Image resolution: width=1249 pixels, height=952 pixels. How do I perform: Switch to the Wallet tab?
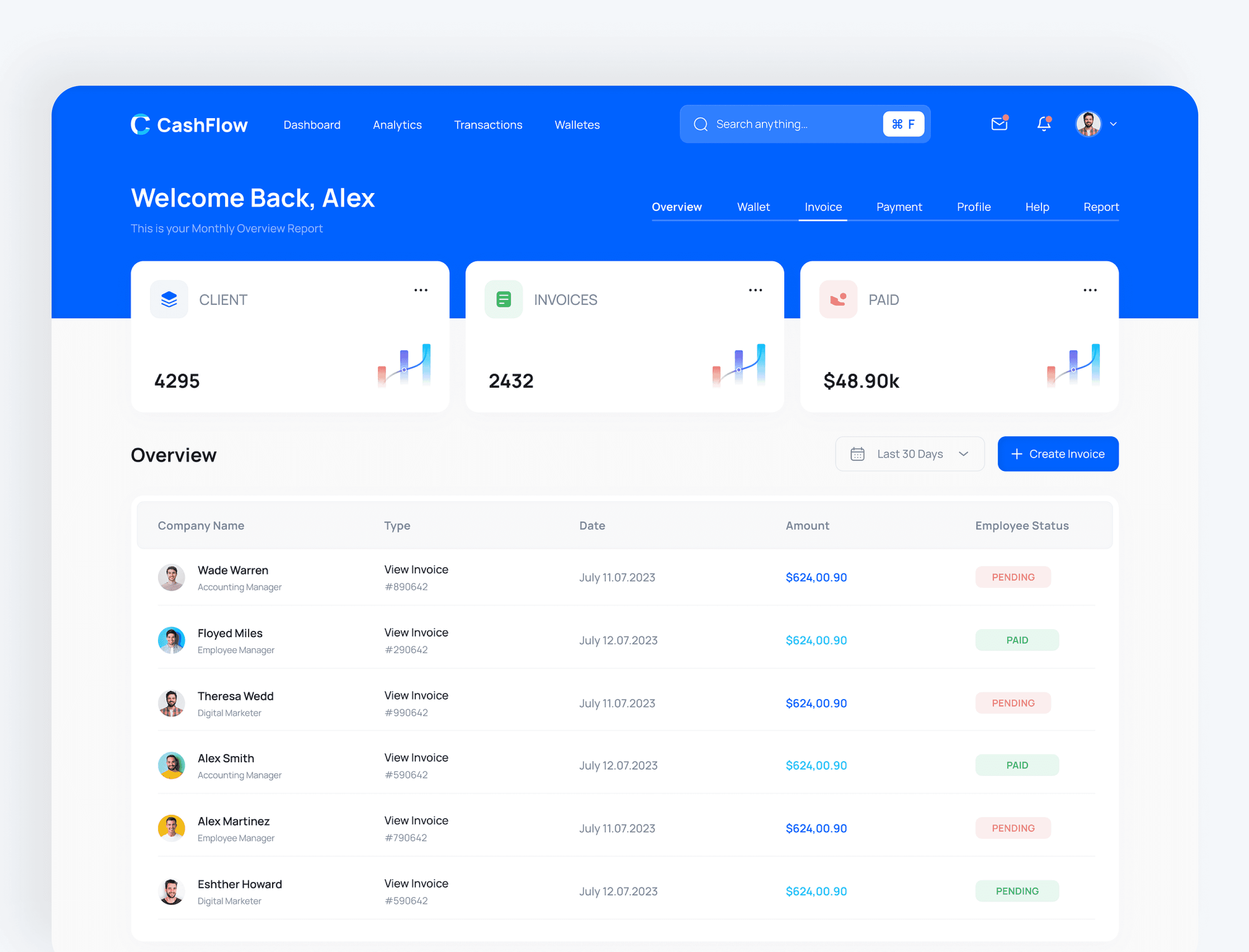[753, 207]
